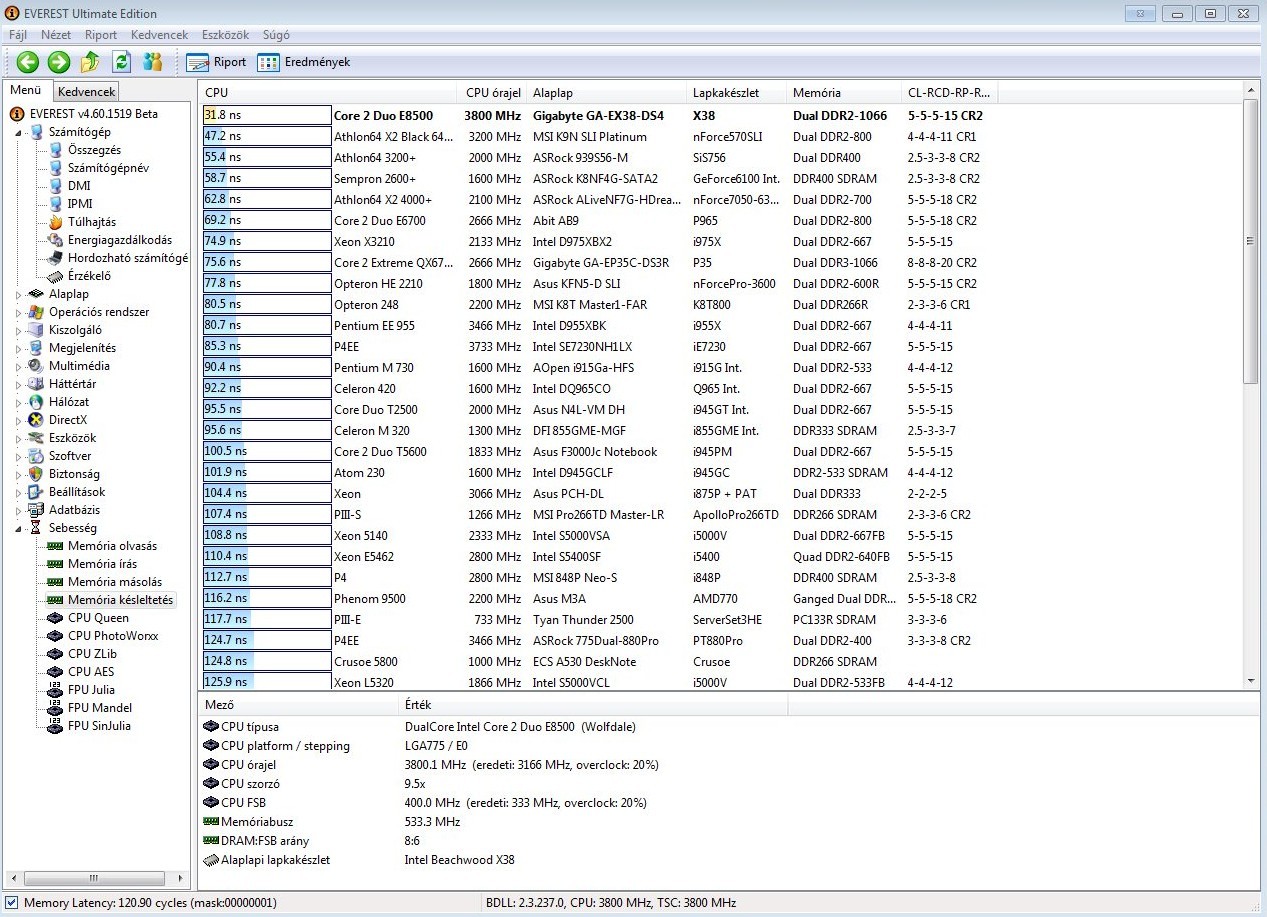Sort by CL-RCD-RP-R... column header

(950, 92)
